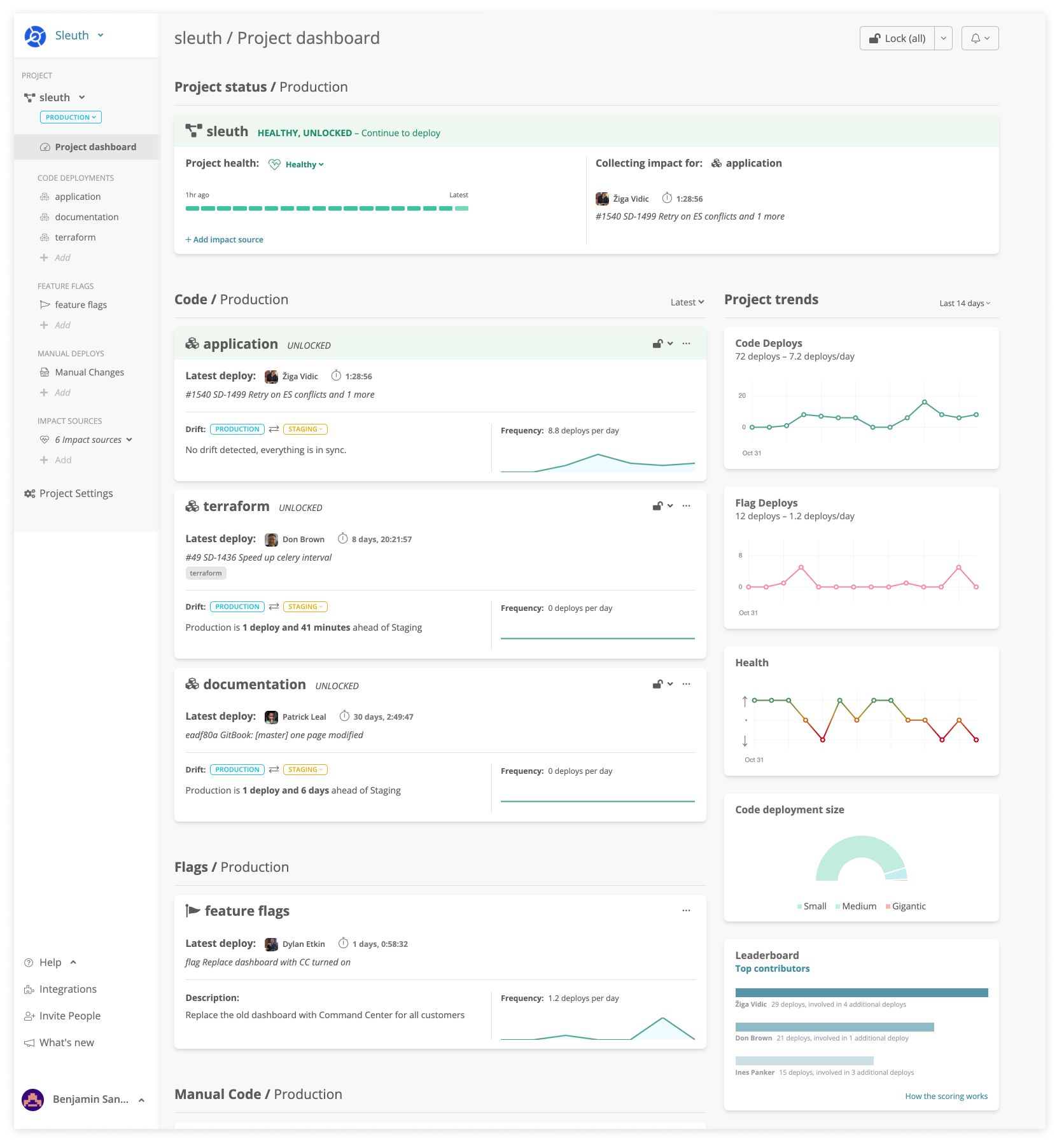Viewport: 1064px width, 1148px height.
Task: Click Patrick Leal avatar in documentation card
Action: [x=272, y=717]
